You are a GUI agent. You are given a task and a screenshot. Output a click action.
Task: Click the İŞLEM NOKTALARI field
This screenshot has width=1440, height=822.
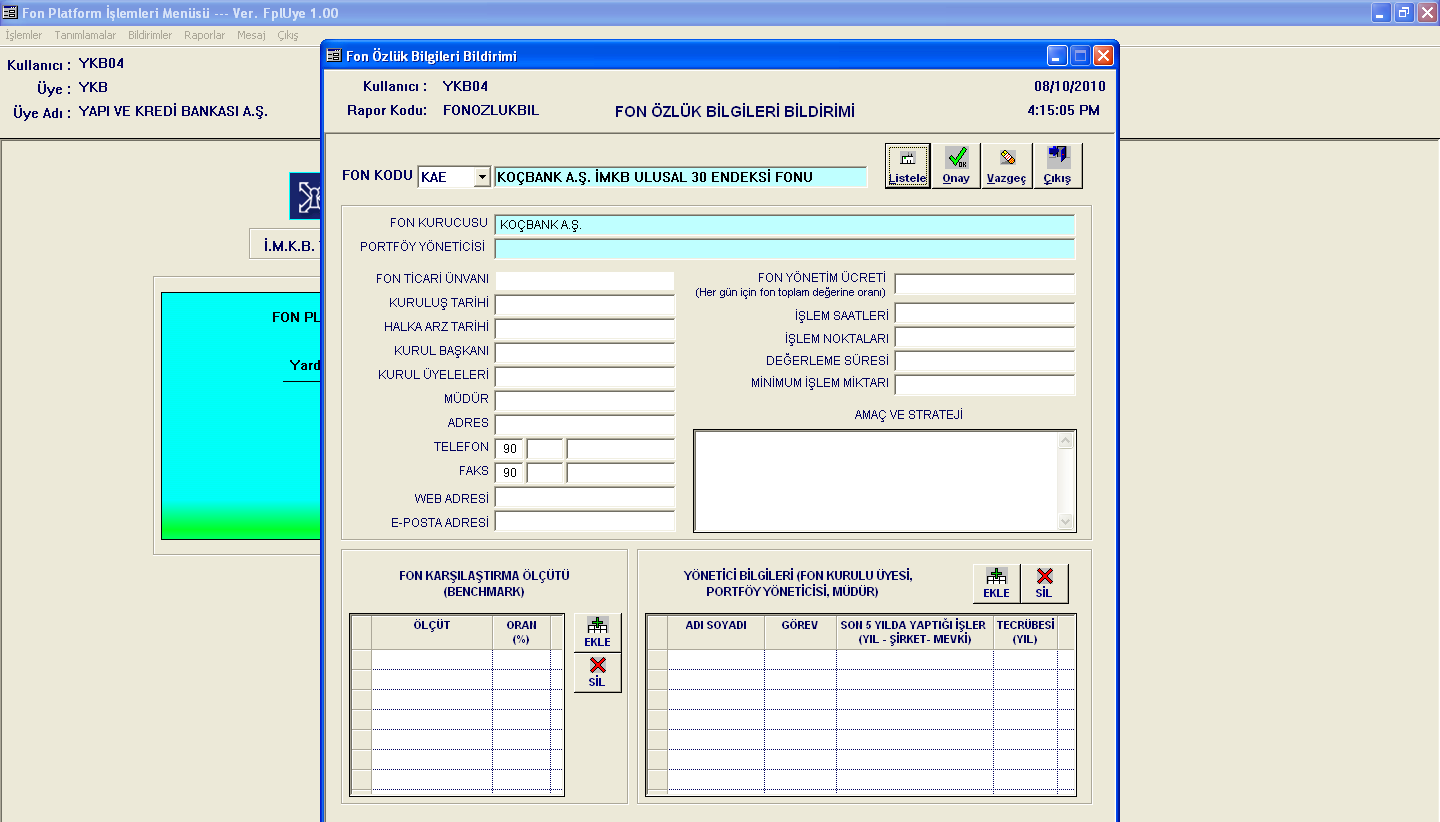[x=985, y=338]
